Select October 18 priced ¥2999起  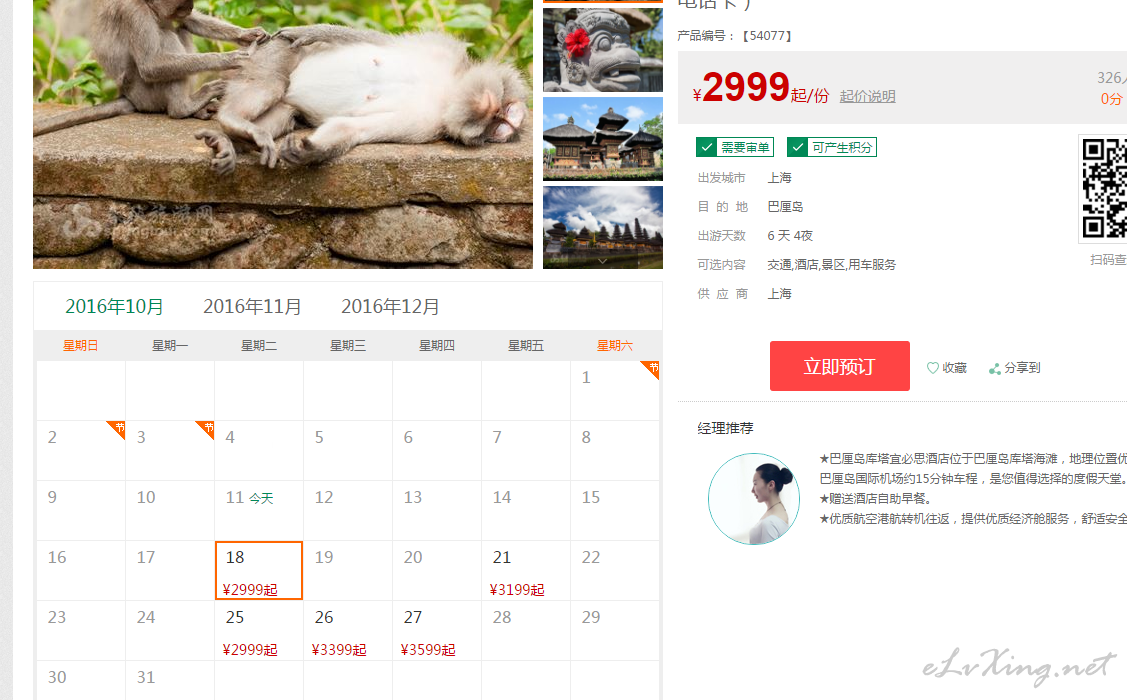[259, 571]
